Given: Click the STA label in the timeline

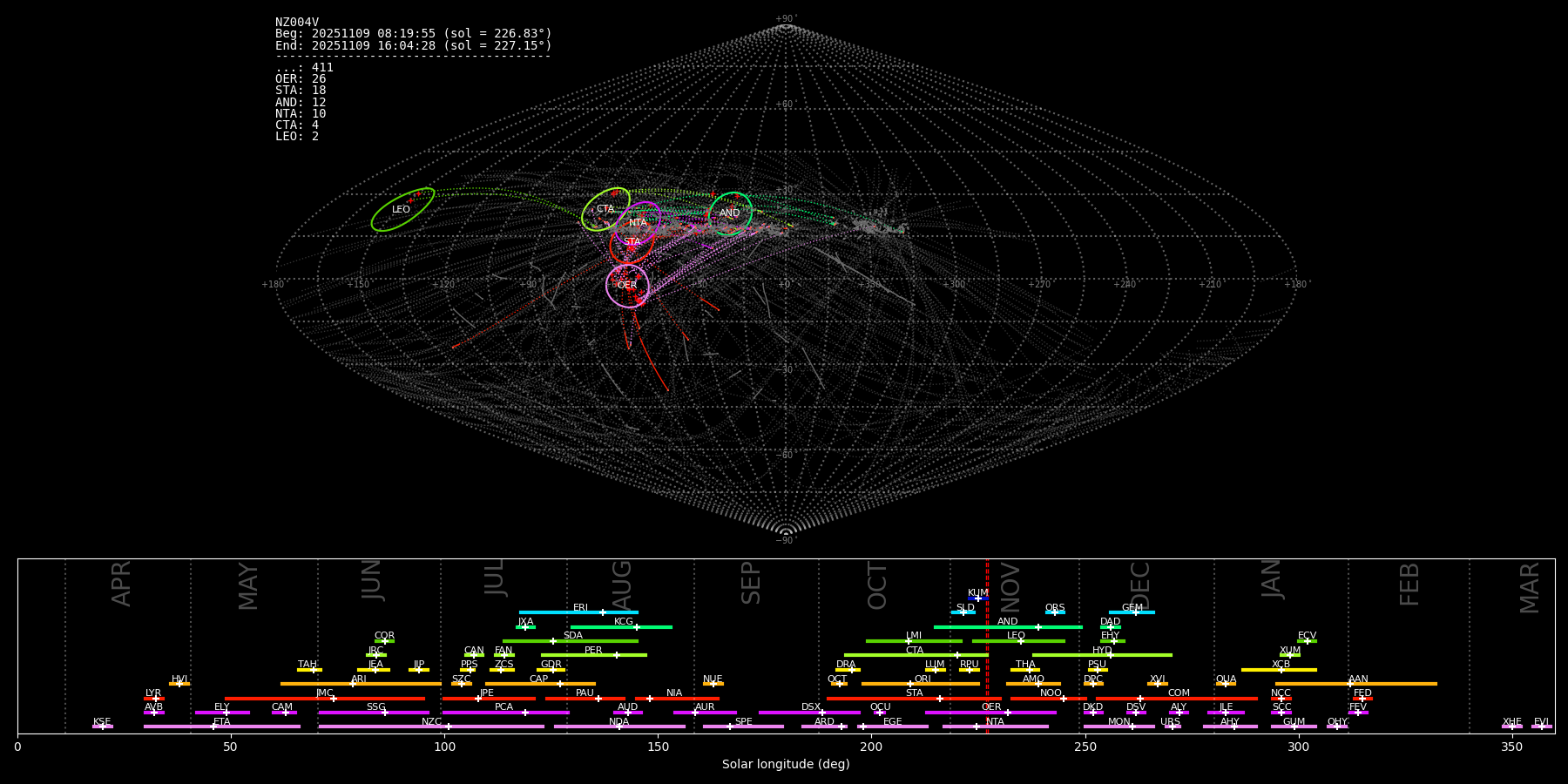Looking at the screenshot, I should point(914,693).
